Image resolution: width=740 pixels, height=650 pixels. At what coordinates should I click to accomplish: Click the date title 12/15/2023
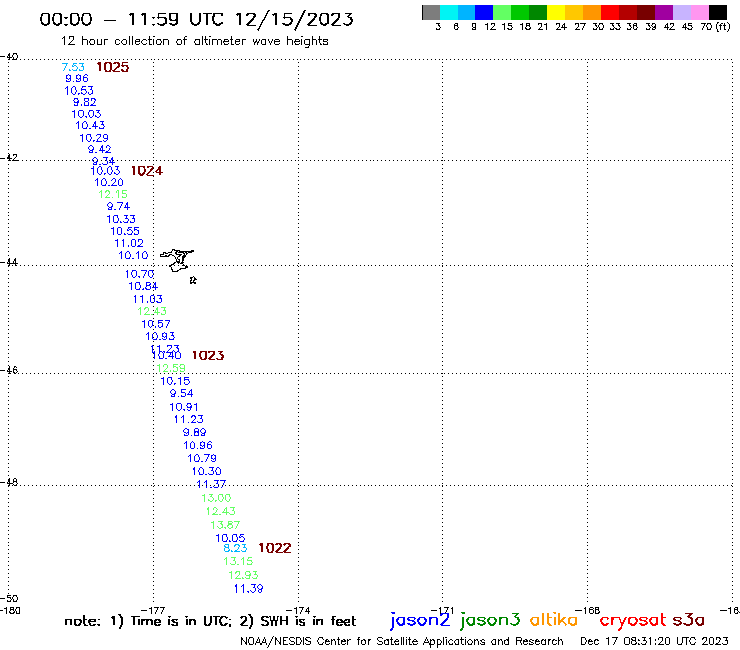click(294, 19)
